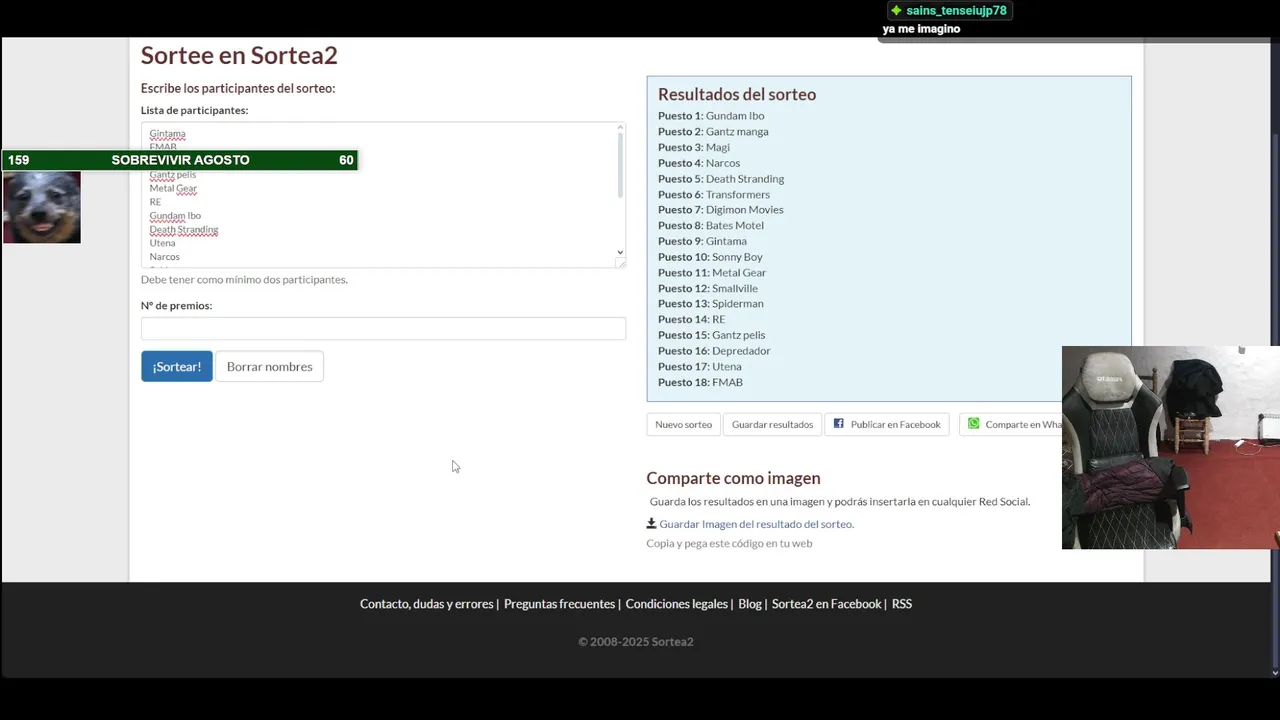Click the dog avatar thumbnail overlay
The width and height of the screenshot is (1280, 720).
click(x=42, y=207)
